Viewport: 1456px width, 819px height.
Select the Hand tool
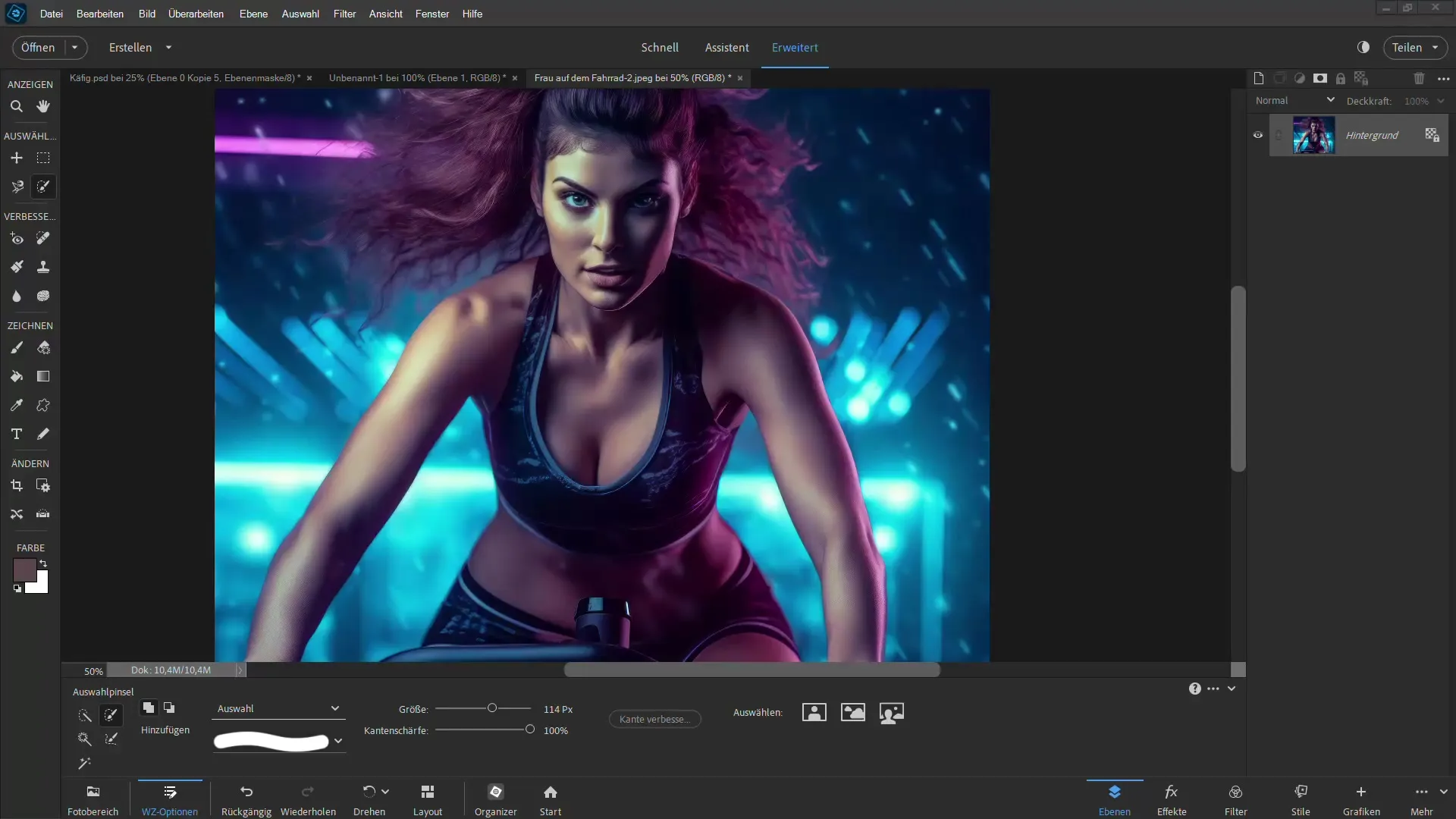coord(43,106)
